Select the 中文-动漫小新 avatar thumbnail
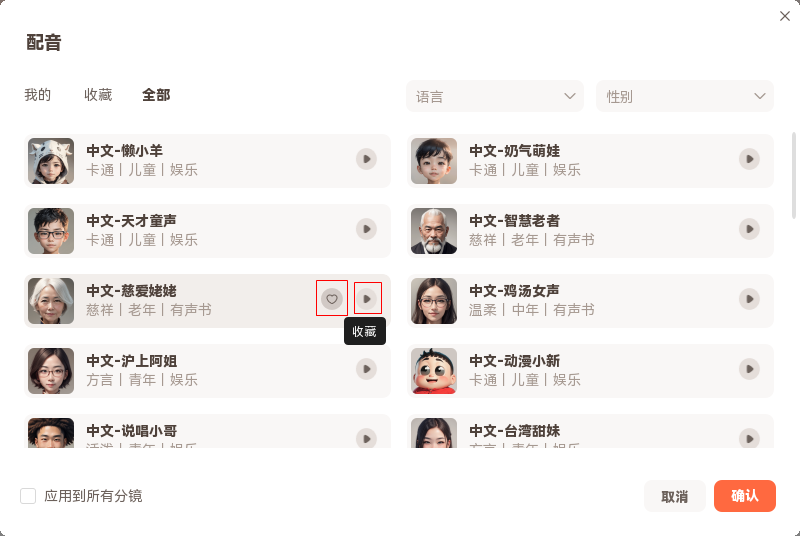 (434, 371)
